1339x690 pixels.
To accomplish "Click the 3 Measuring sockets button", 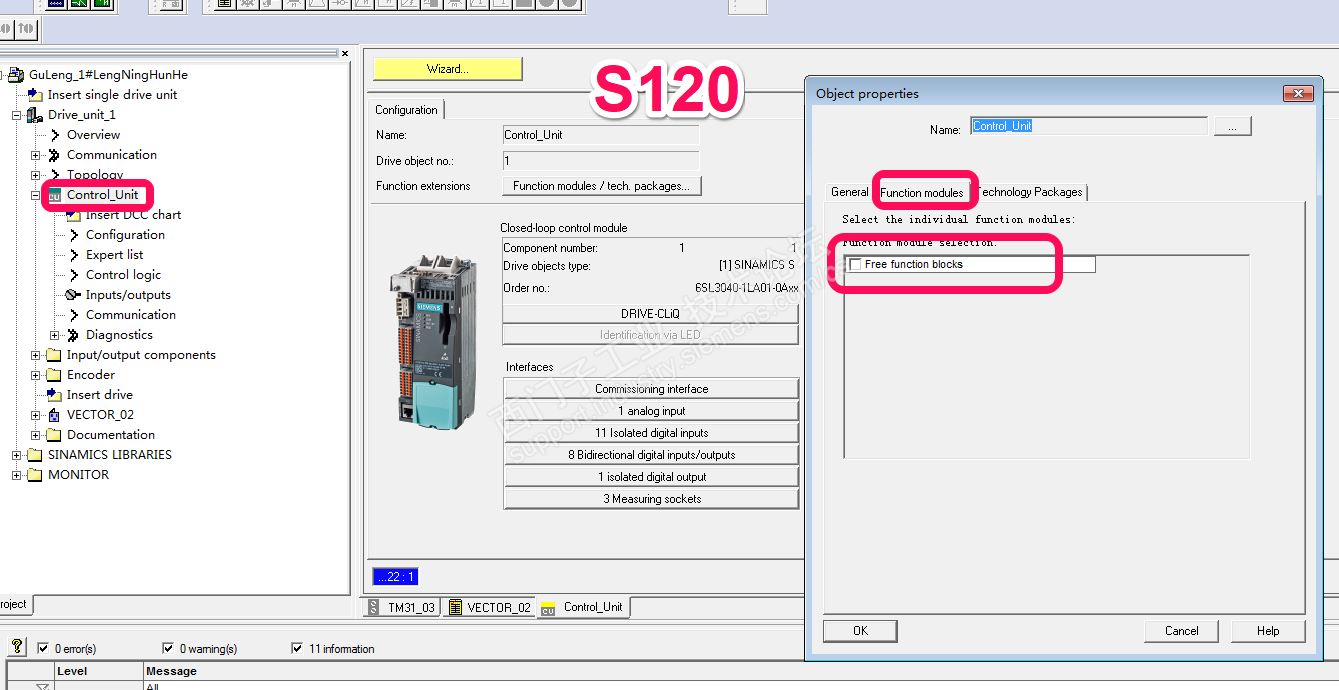I will (x=651, y=499).
